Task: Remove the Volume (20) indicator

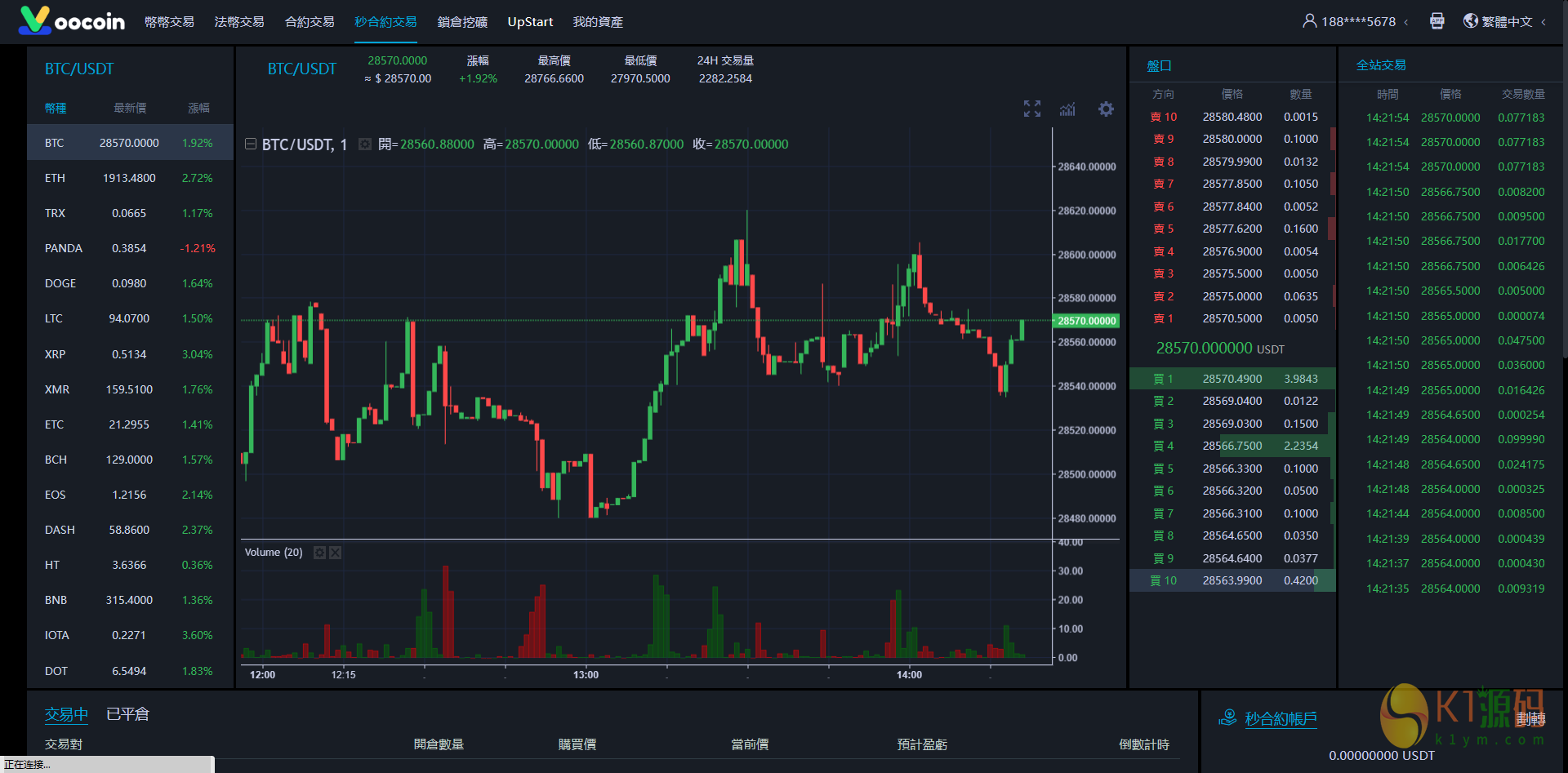Action: click(x=335, y=553)
